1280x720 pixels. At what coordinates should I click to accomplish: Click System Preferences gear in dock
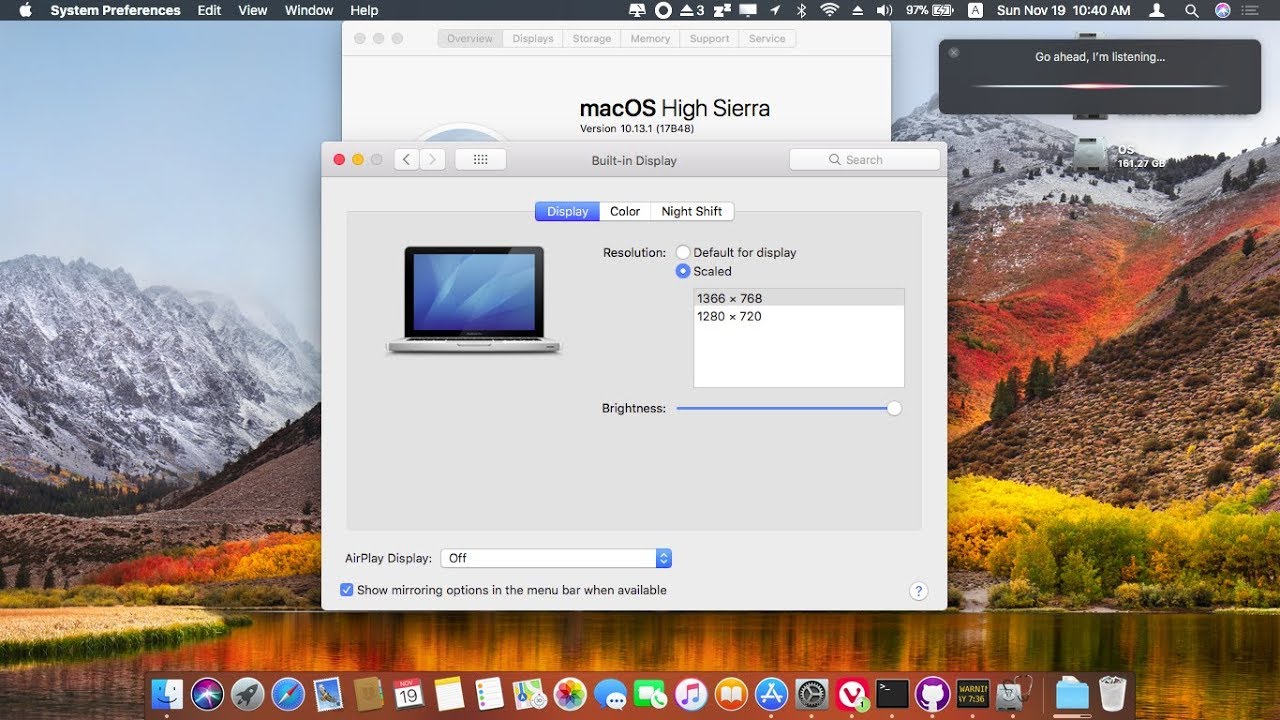(812, 693)
